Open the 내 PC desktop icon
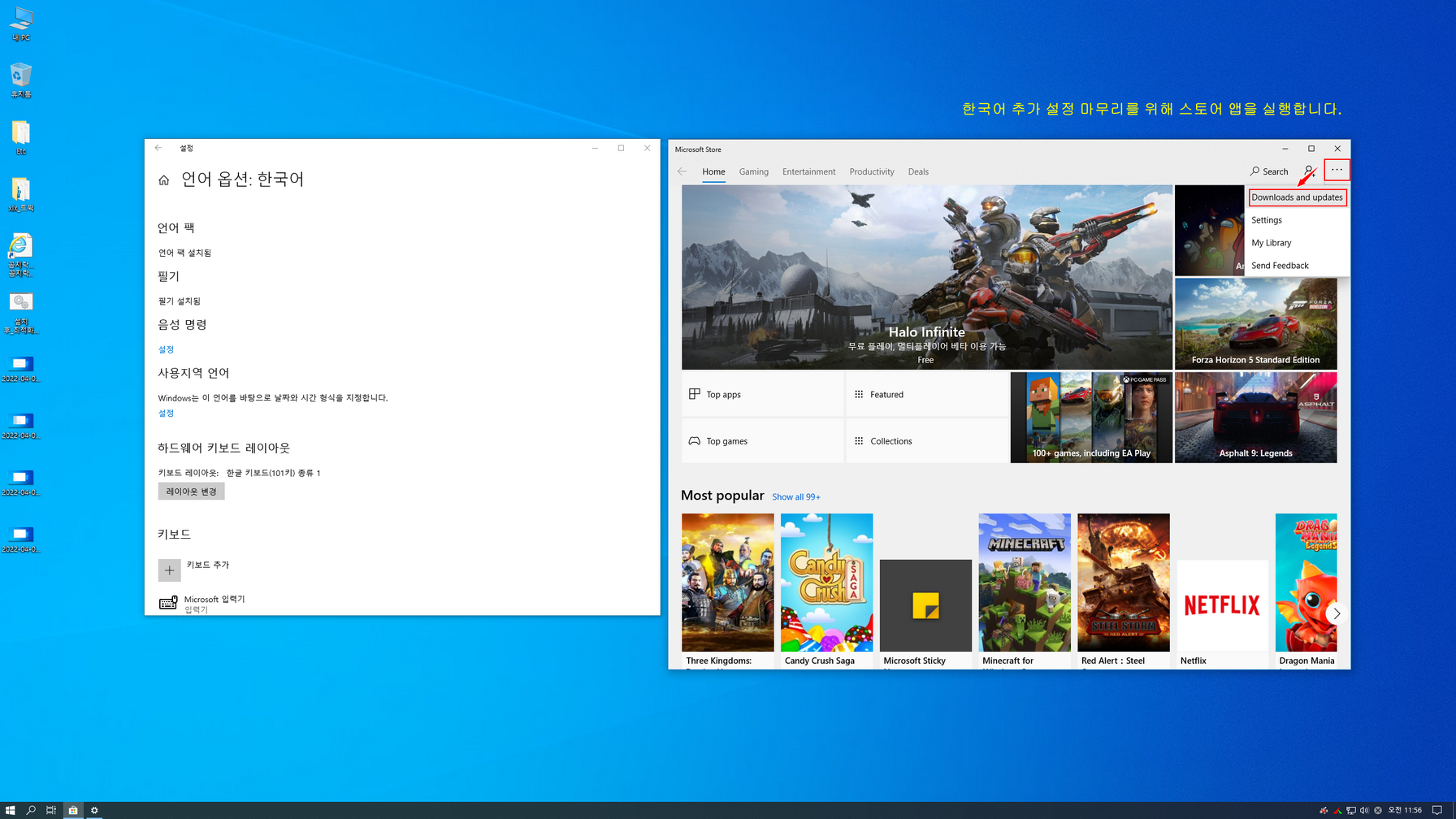This screenshot has width=1456, height=819. [x=21, y=25]
